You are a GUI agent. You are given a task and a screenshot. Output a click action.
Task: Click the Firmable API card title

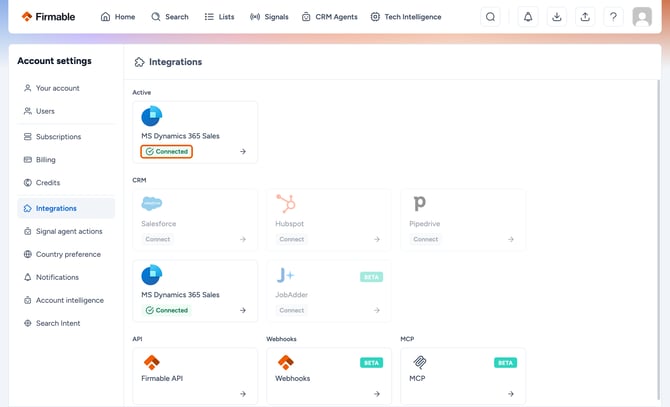tap(162, 378)
